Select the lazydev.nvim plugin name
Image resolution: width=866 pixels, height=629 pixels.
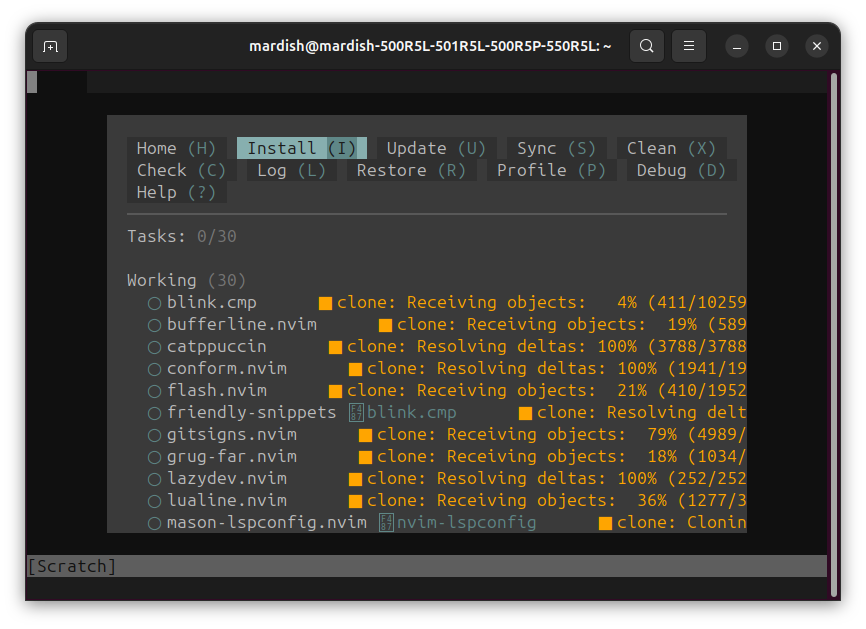click(227, 479)
